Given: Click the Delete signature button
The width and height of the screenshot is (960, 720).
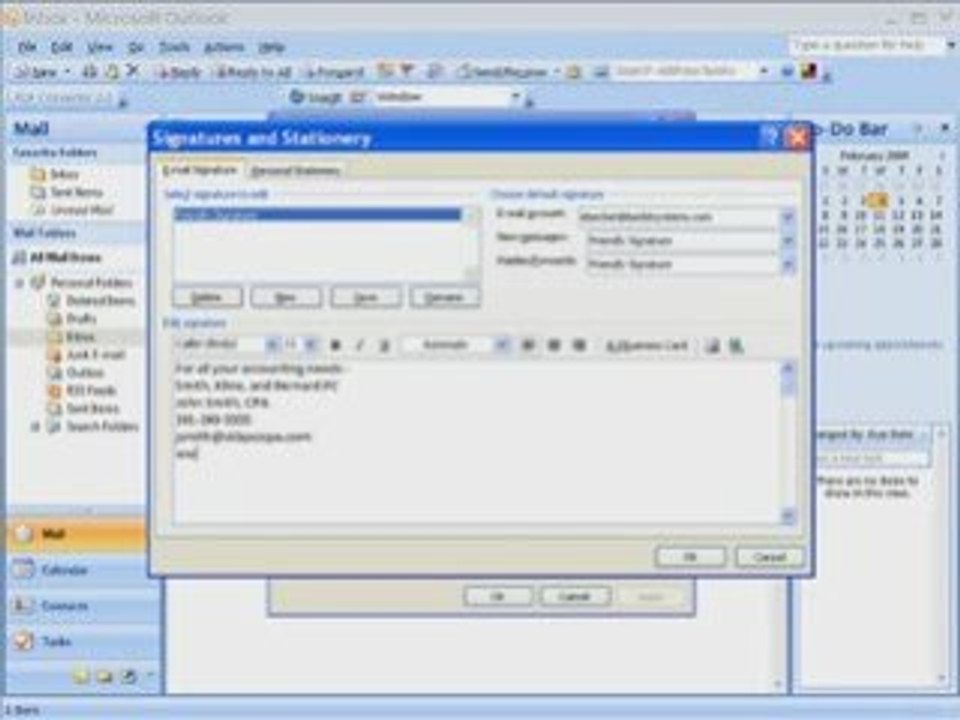Looking at the screenshot, I should (207, 298).
